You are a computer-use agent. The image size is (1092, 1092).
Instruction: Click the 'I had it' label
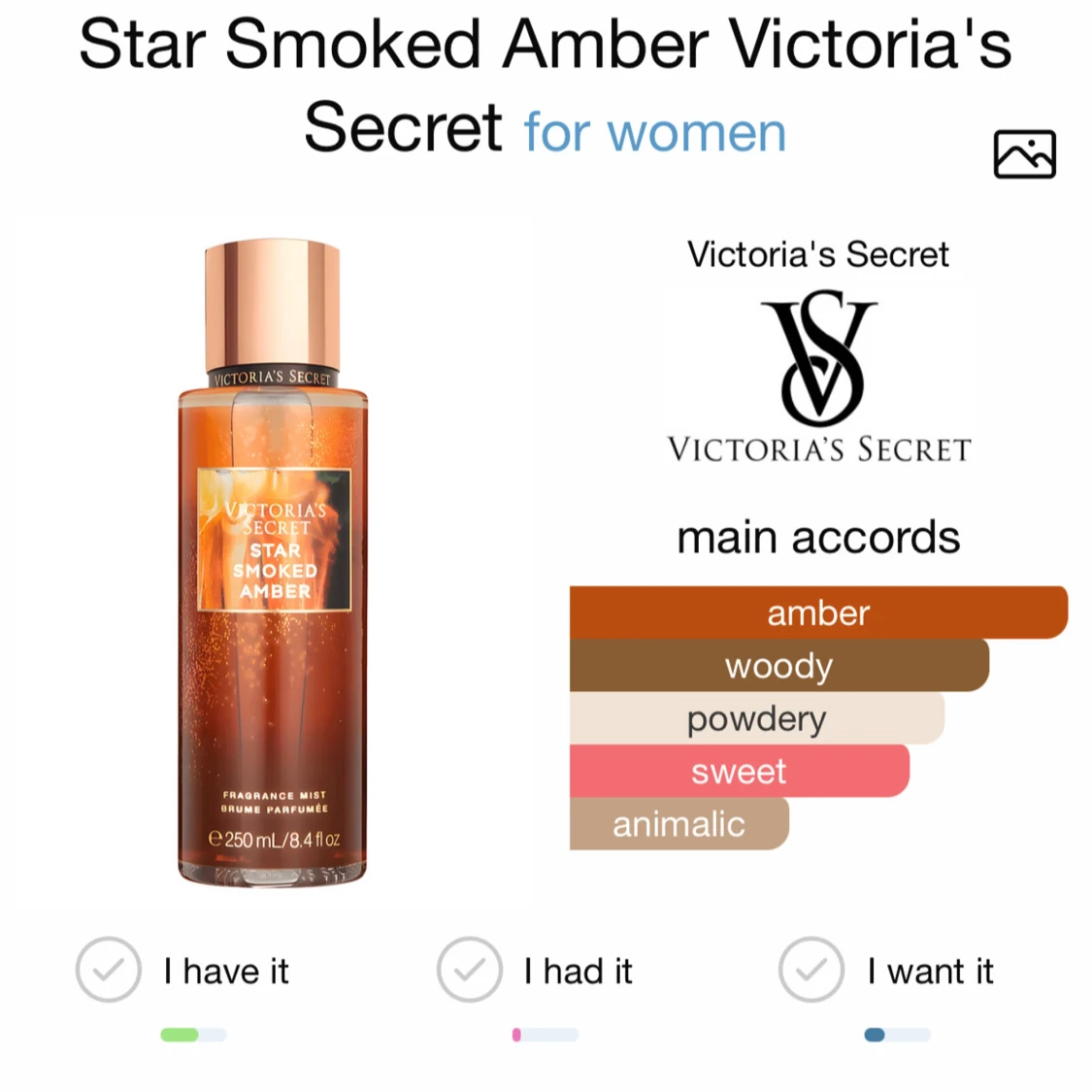pos(579,971)
